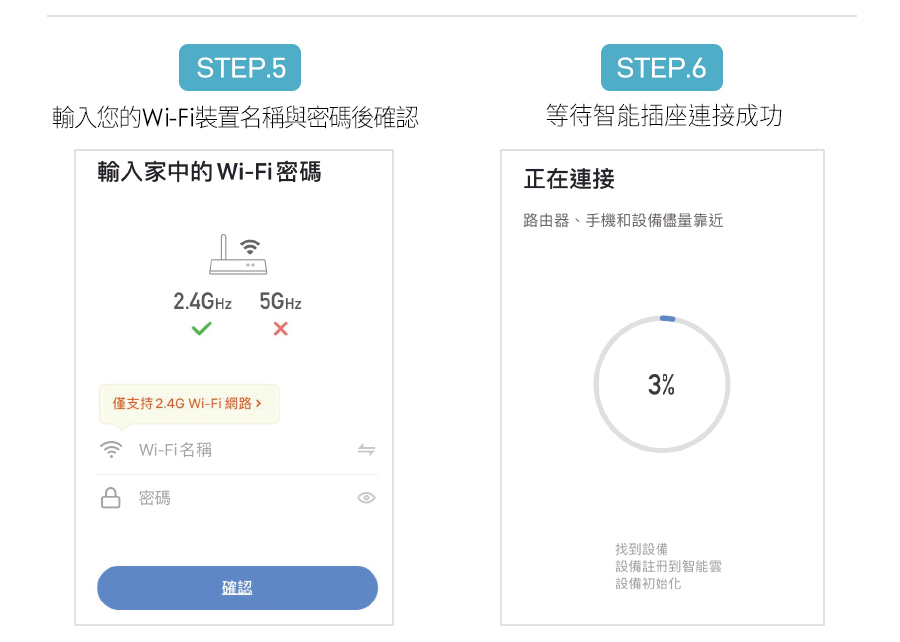Click the 找到設備 status line
Image resolution: width=900 pixels, height=642 pixels.
(642, 549)
